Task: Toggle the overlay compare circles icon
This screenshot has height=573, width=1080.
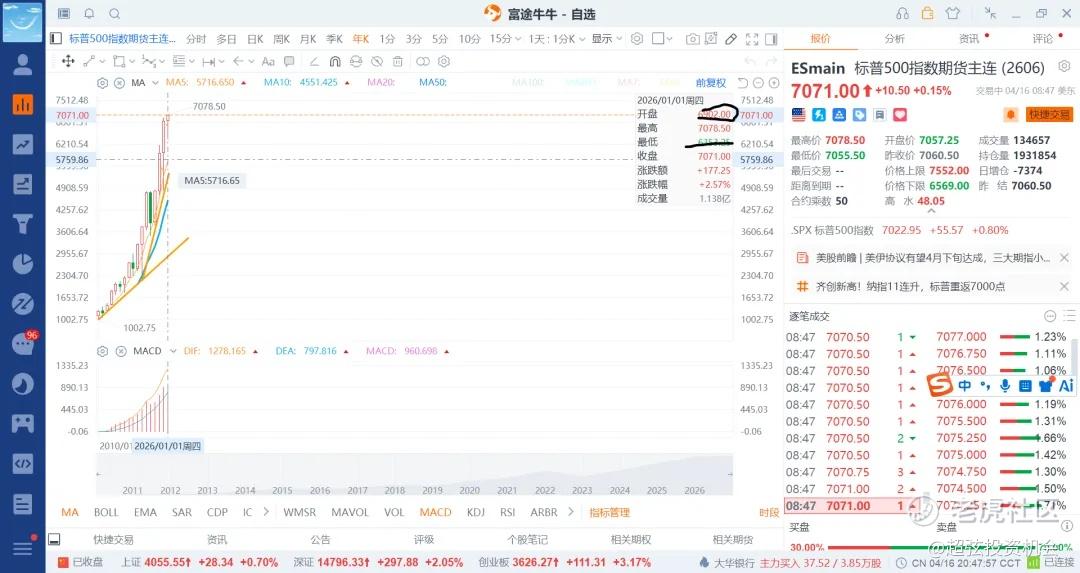Action: tap(423, 61)
